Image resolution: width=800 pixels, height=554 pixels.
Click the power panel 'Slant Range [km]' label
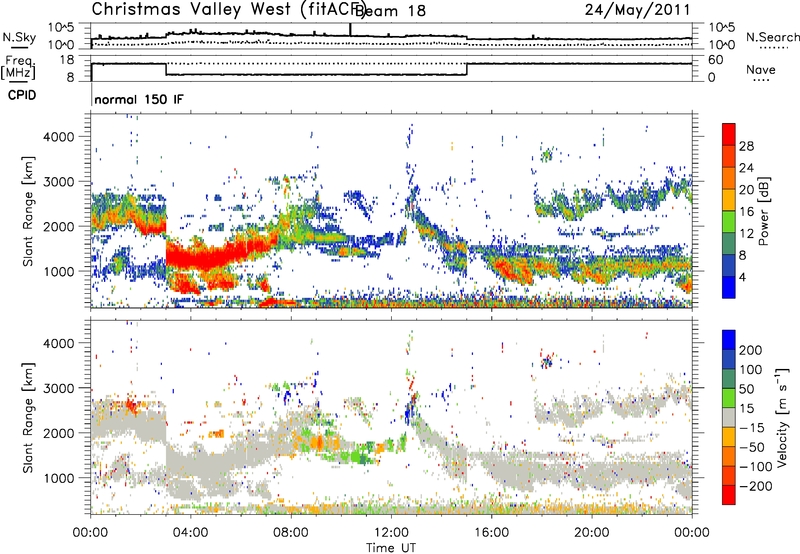pyautogui.click(x=28, y=211)
